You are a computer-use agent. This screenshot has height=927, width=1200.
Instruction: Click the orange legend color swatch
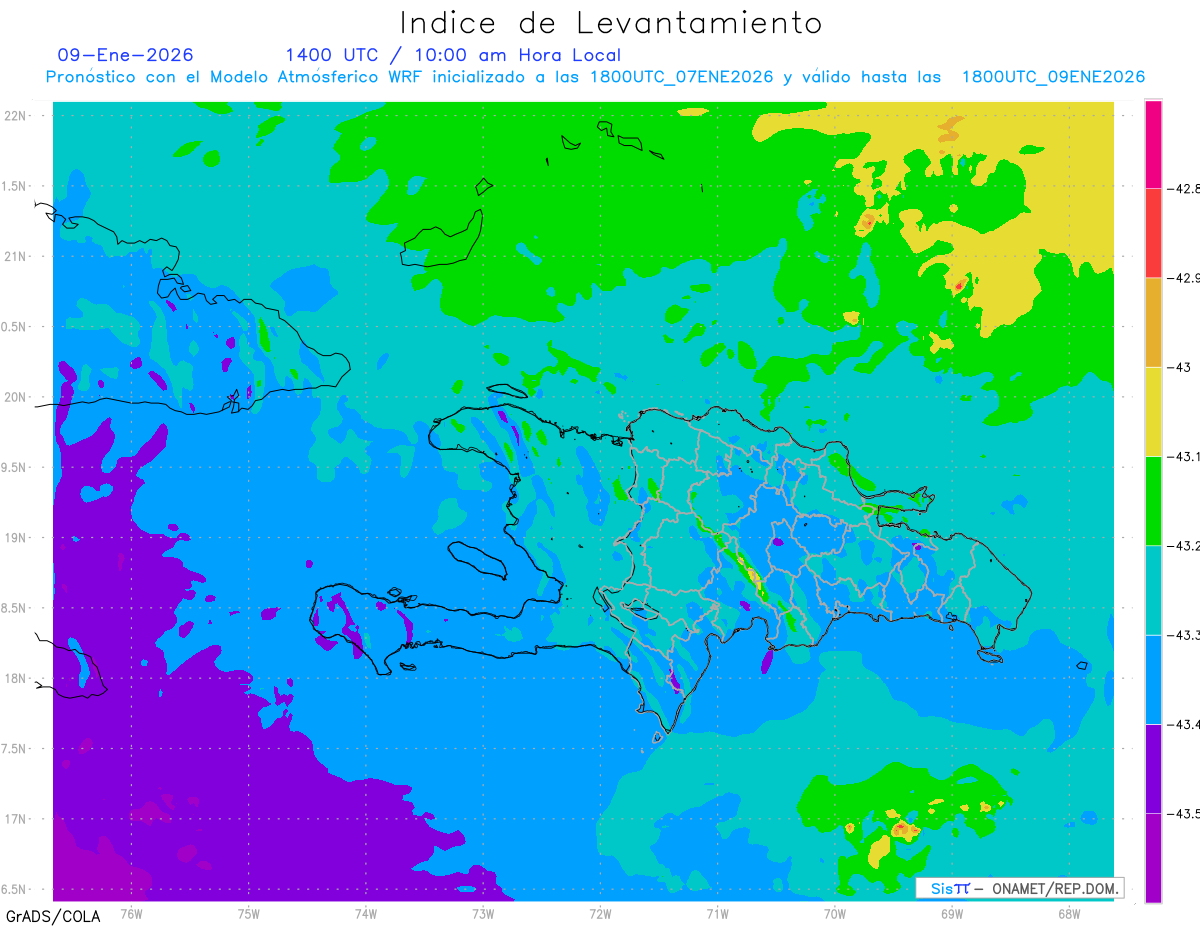(x=1153, y=322)
